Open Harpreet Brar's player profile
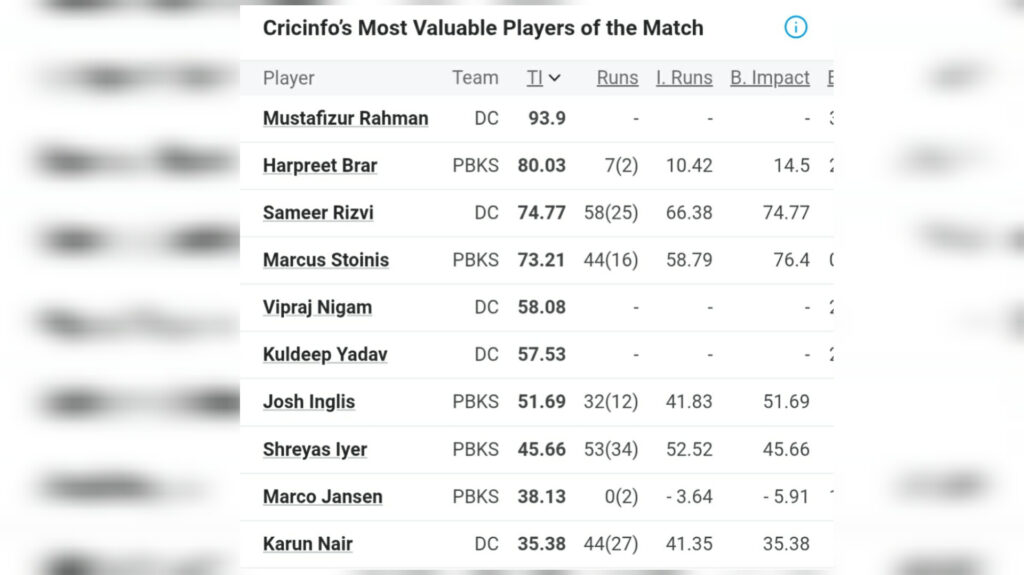This screenshot has height=575, width=1024. pos(320,165)
